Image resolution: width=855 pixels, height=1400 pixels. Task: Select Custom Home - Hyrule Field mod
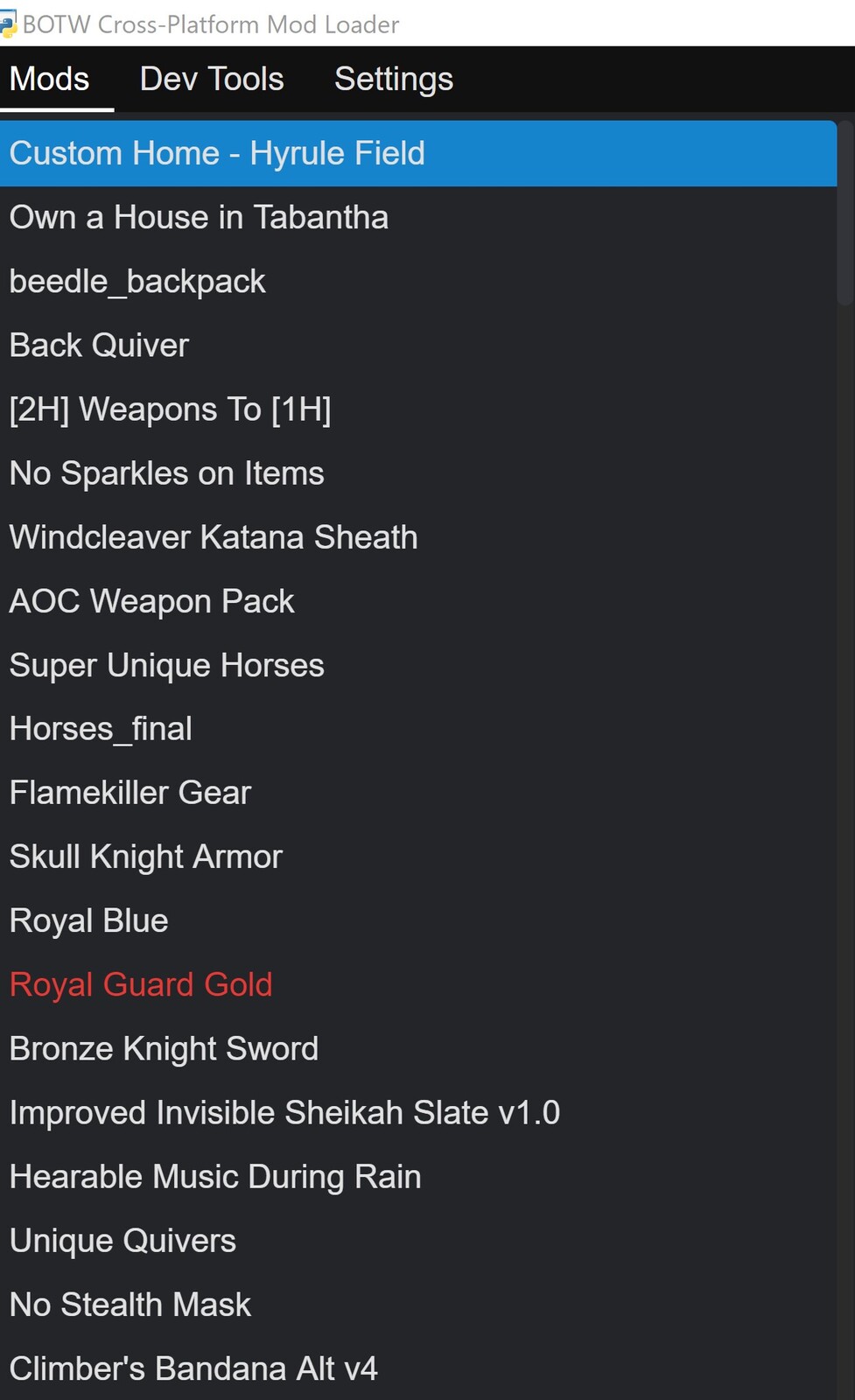418,154
